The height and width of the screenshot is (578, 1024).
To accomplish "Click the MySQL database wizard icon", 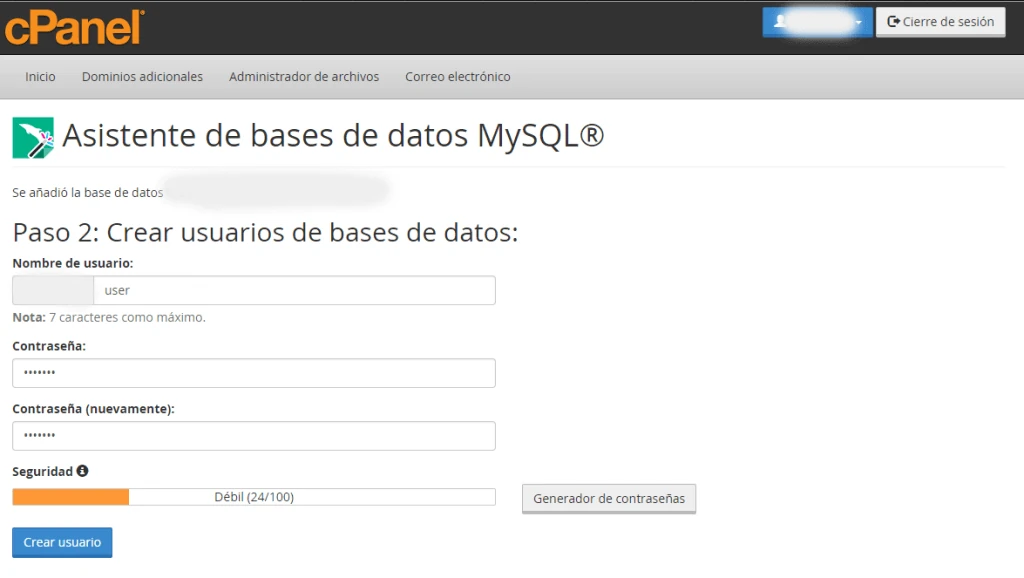I will pos(33,138).
